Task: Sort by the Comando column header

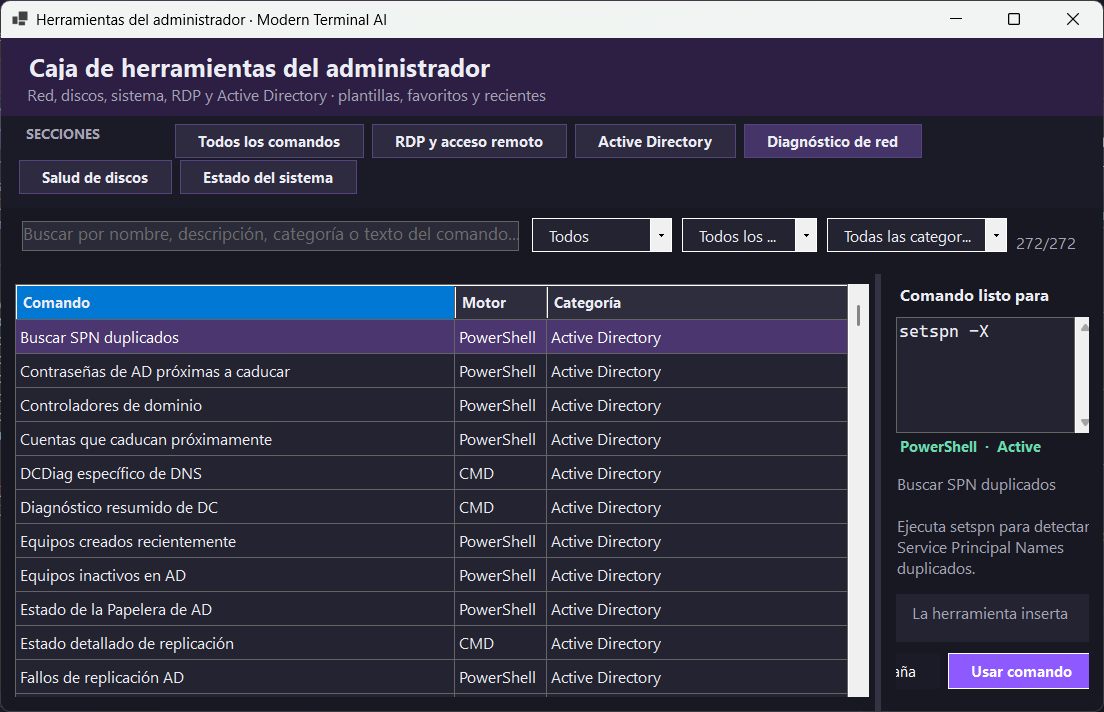Action: (x=236, y=303)
